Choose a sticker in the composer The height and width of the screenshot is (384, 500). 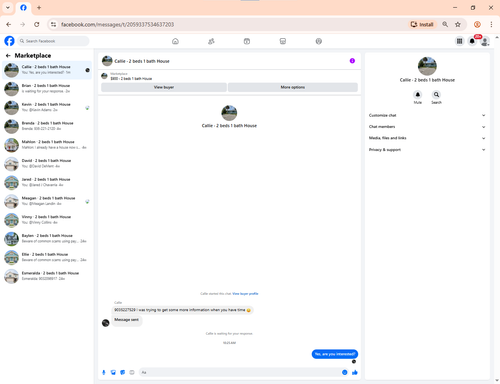[x=123, y=372]
